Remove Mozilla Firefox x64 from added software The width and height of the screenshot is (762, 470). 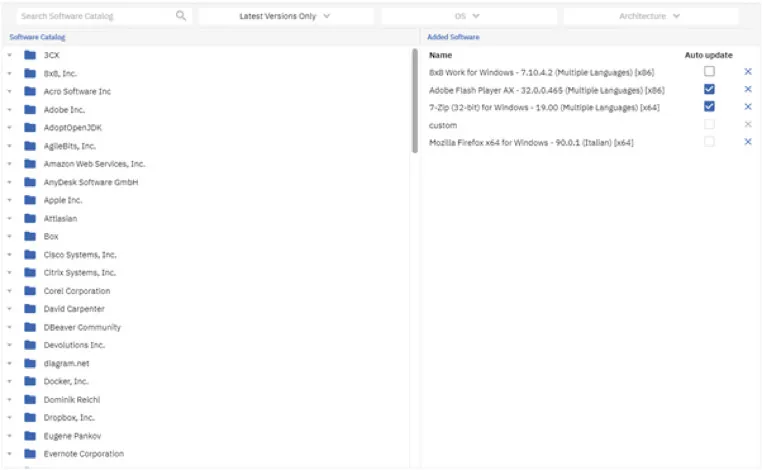(747, 142)
